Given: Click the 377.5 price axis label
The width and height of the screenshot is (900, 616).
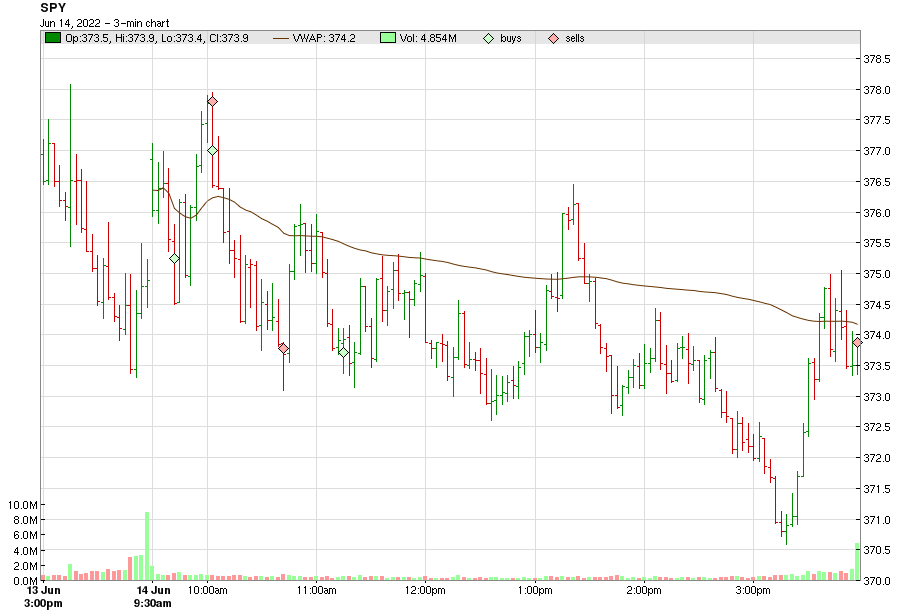Looking at the screenshot, I should point(877,121).
